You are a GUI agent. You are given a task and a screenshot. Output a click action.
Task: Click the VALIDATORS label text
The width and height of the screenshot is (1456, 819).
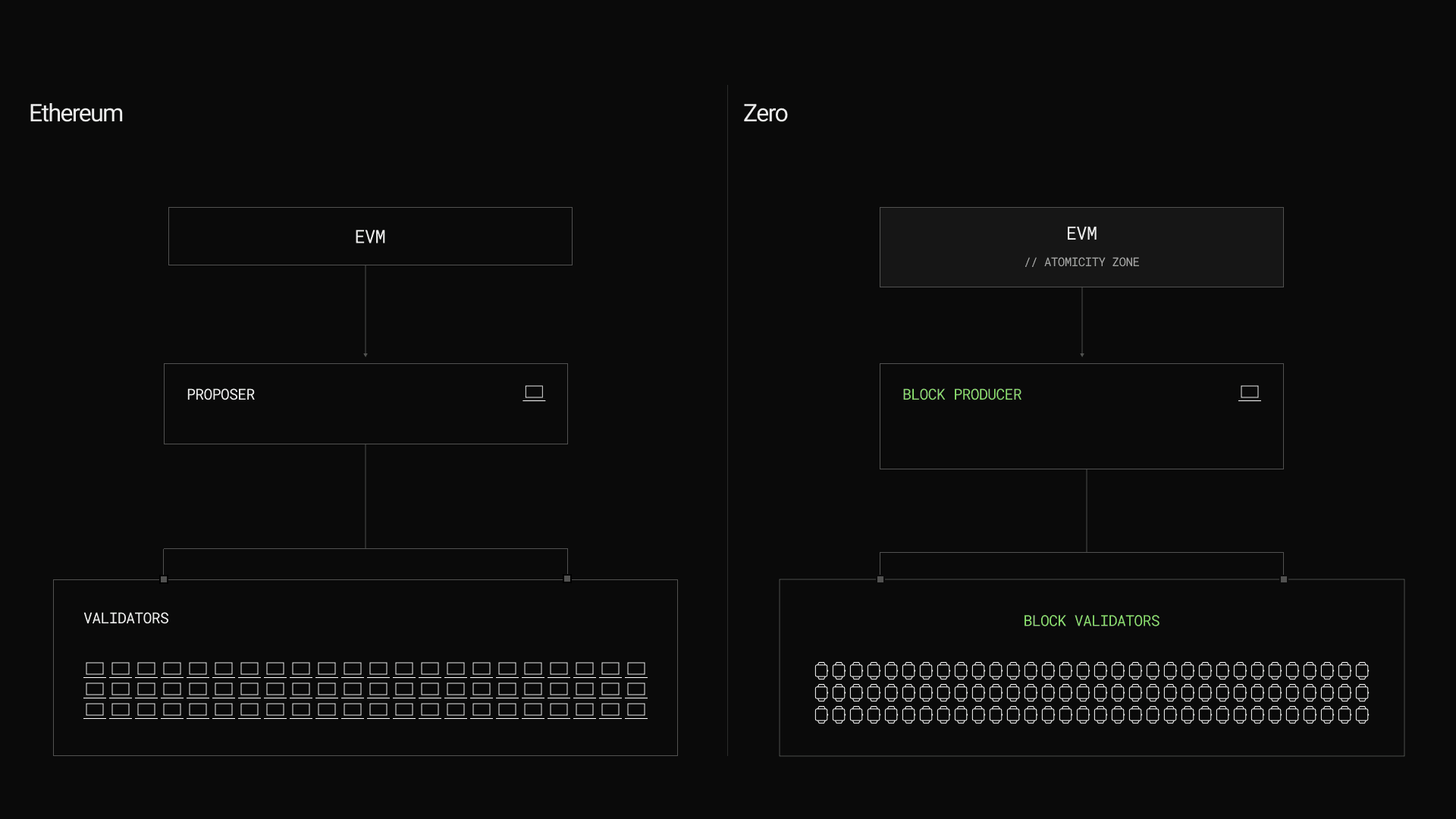(126, 619)
